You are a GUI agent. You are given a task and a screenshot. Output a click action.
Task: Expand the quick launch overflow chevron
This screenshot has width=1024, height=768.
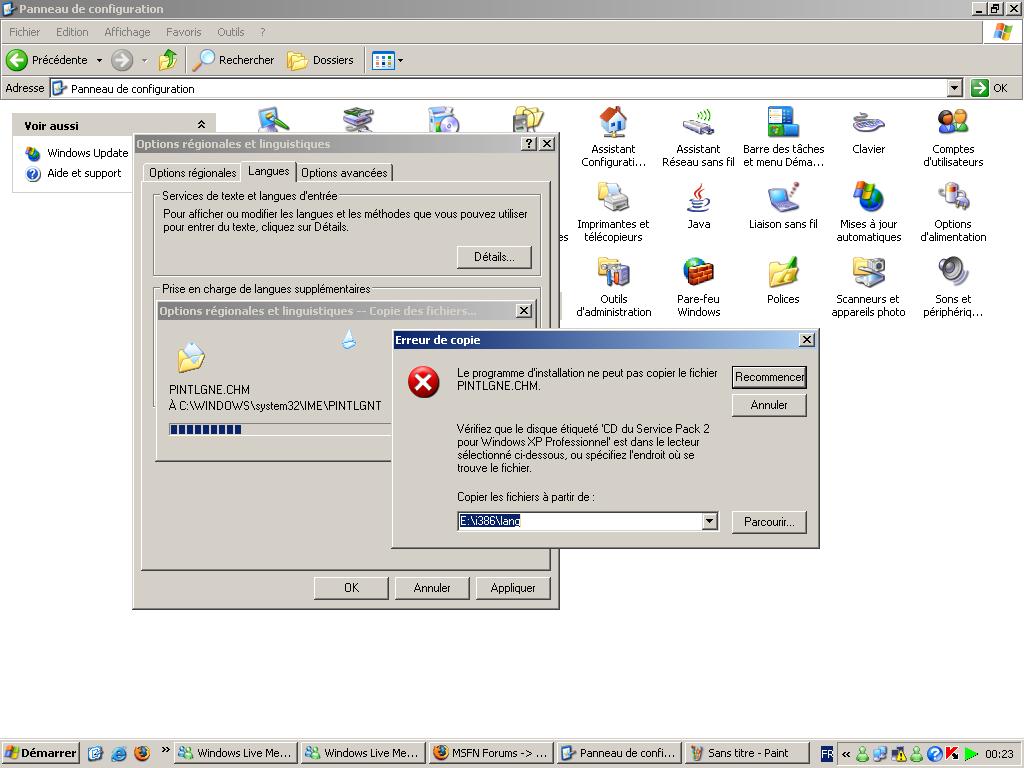pyautogui.click(x=165, y=749)
